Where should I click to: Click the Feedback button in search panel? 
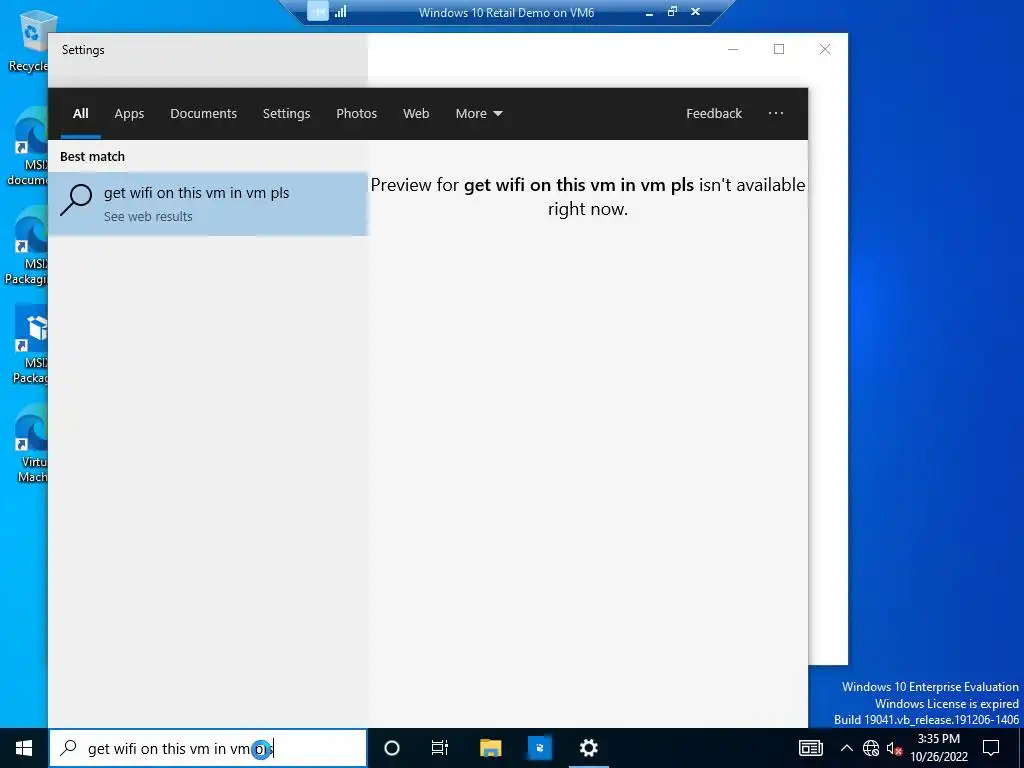(x=714, y=114)
